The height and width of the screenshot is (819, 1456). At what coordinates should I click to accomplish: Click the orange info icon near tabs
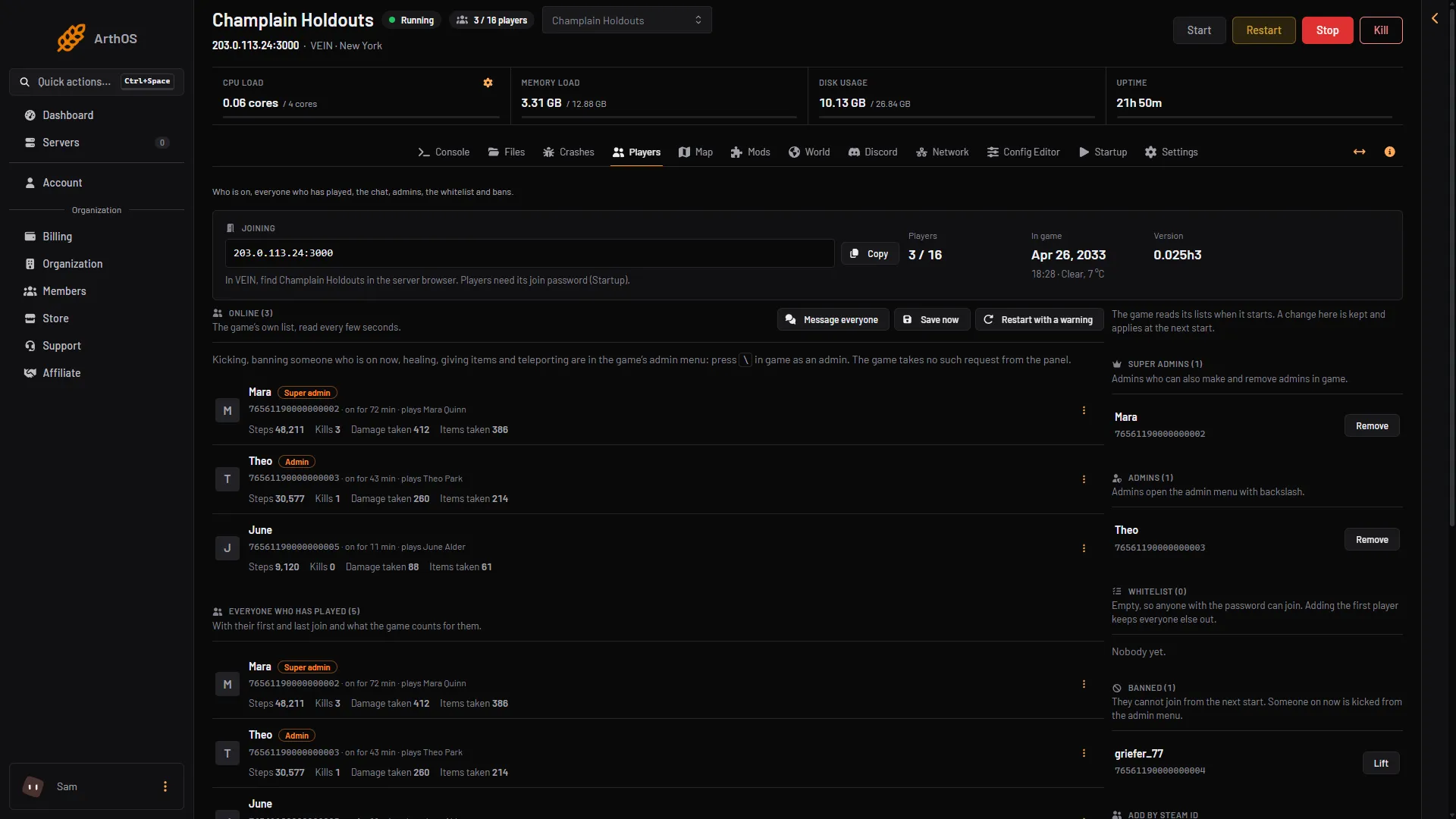click(x=1389, y=152)
